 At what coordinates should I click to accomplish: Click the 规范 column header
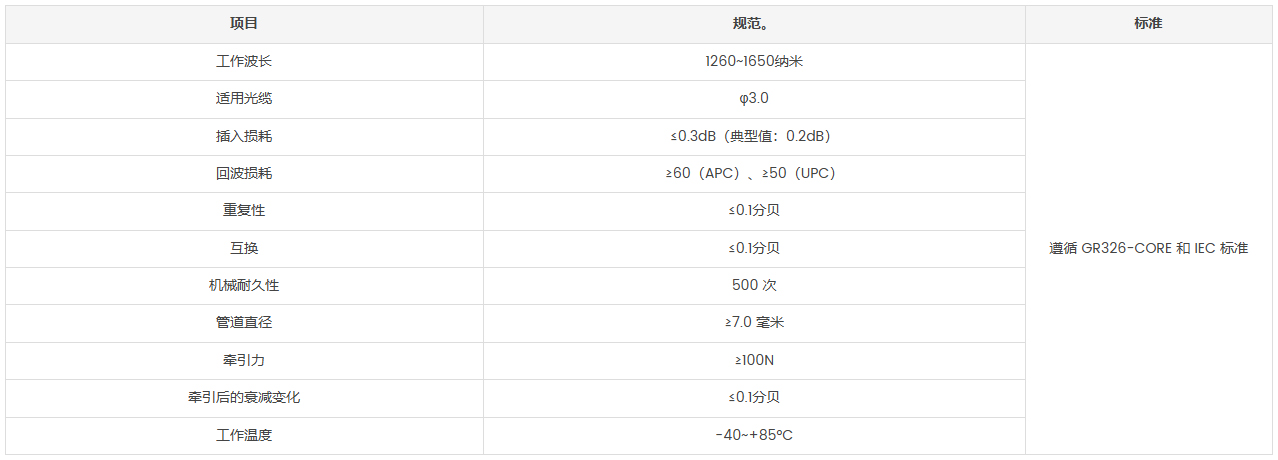point(753,24)
